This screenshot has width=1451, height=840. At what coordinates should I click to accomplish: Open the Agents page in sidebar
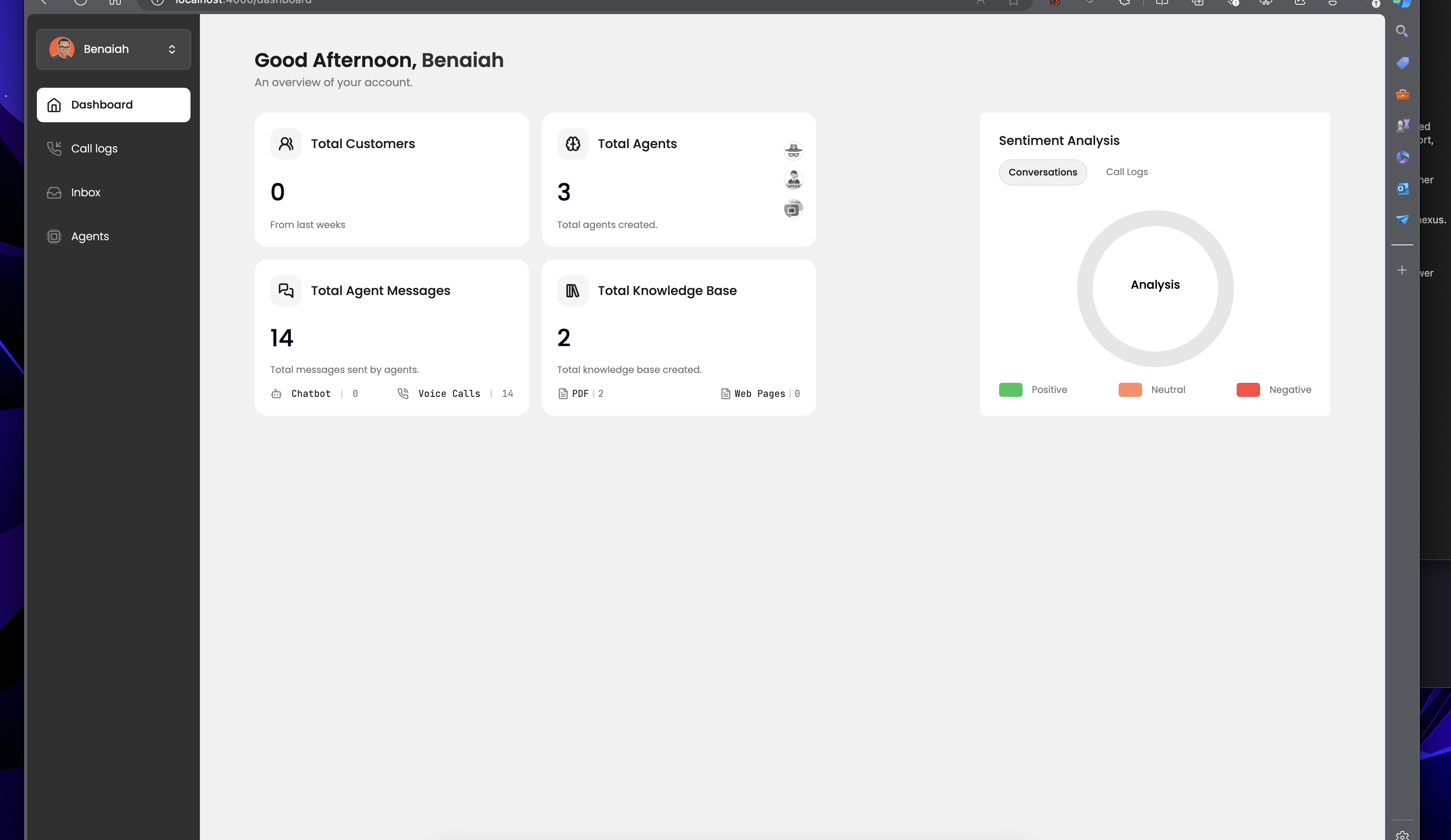tap(90, 236)
